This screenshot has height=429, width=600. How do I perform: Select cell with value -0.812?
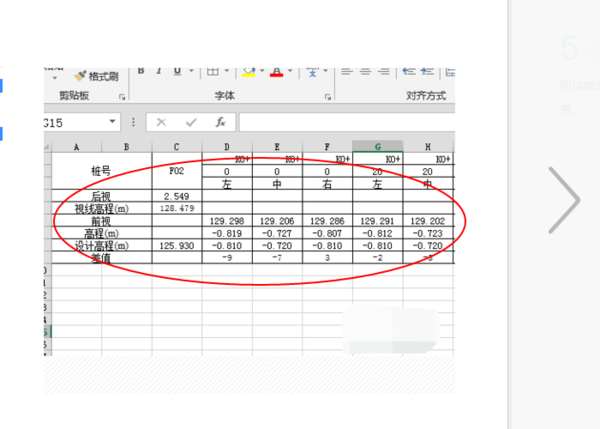378,233
